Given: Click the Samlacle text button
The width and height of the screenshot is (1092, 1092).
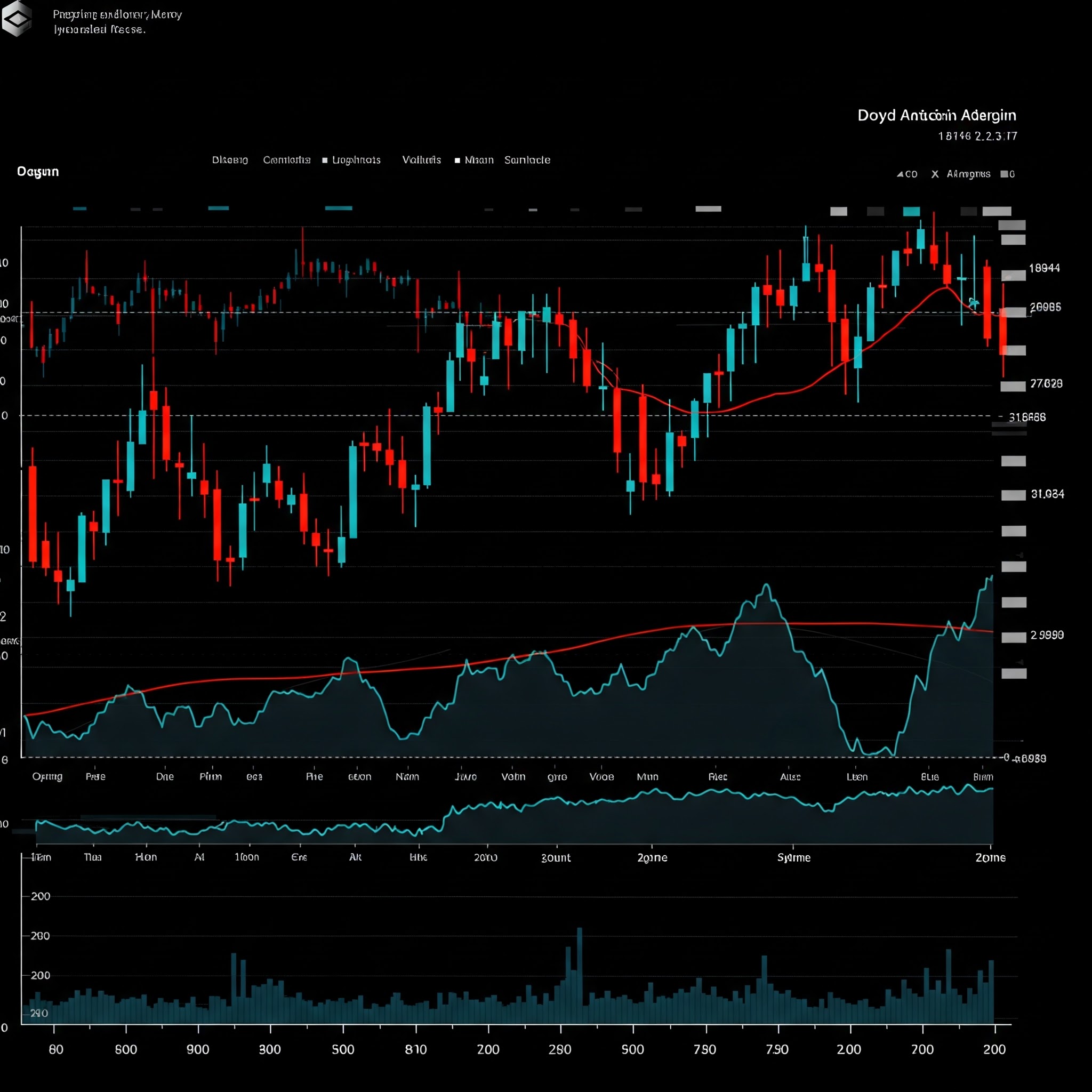Looking at the screenshot, I should click(x=527, y=160).
